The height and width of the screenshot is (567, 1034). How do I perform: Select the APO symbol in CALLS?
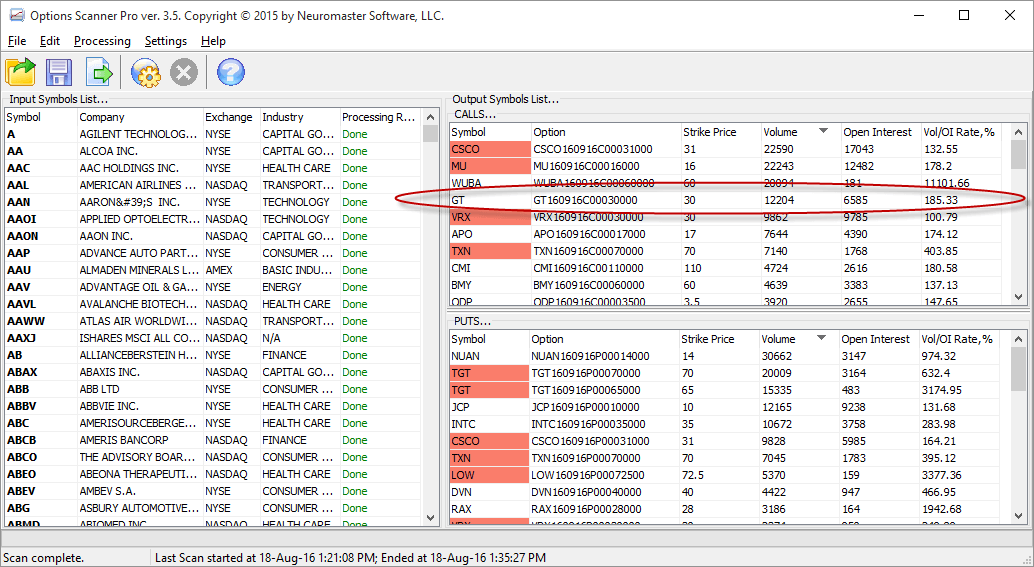pyautogui.click(x=462, y=234)
